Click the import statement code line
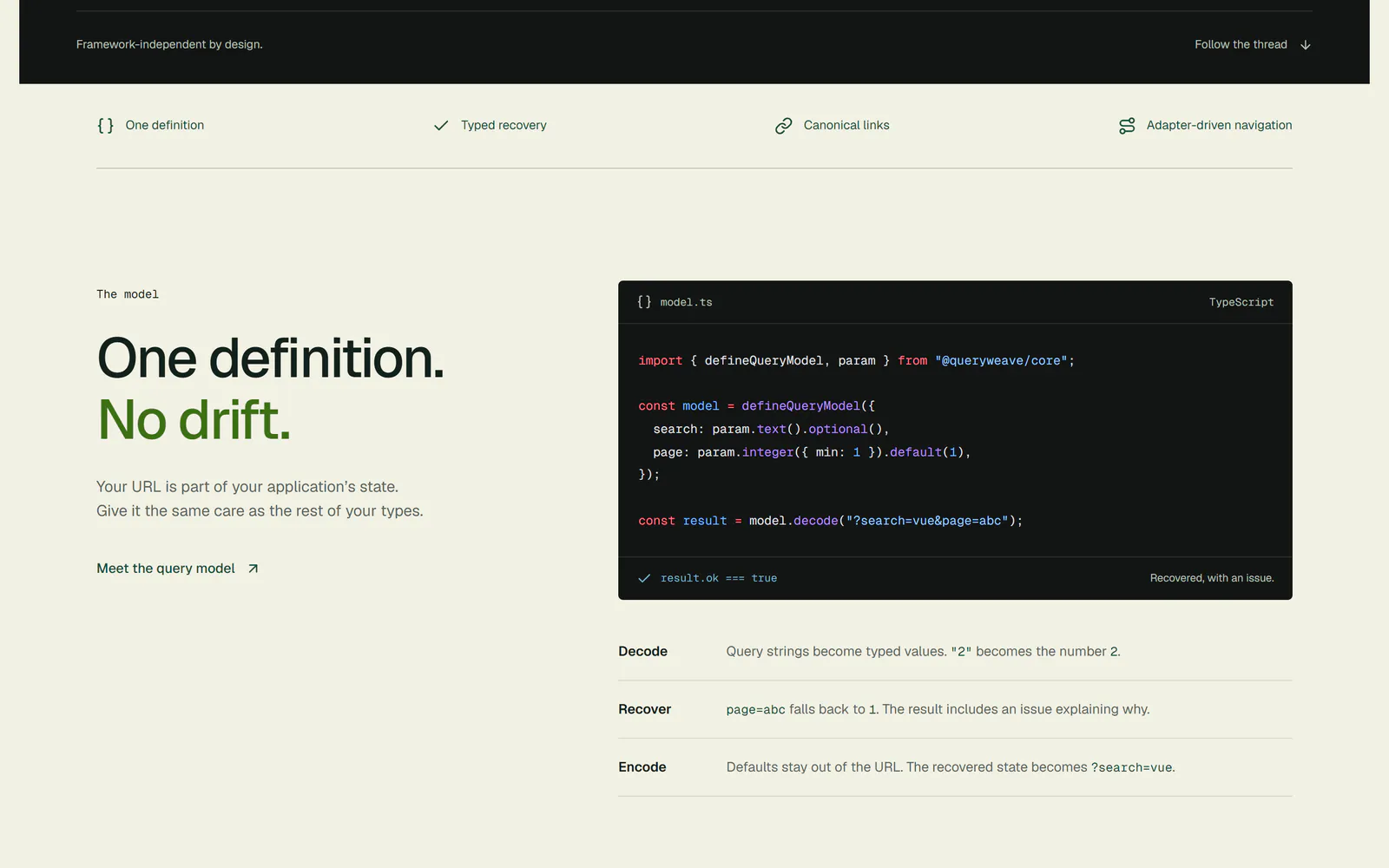This screenshot has width=1389, height=868. click(856, 361)
